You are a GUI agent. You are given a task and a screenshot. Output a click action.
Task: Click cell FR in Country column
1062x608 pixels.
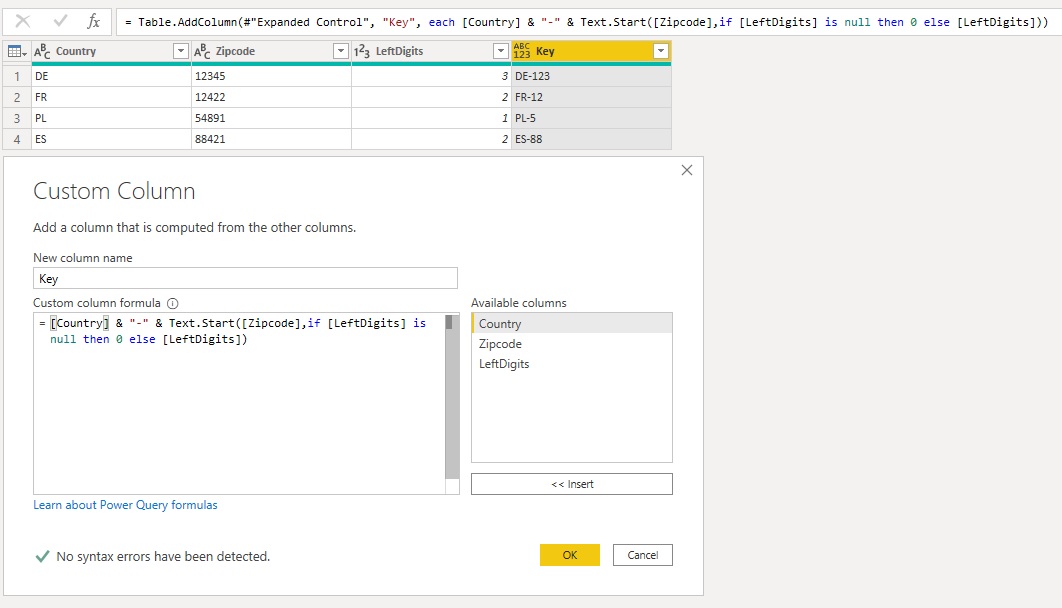[112, 97]
